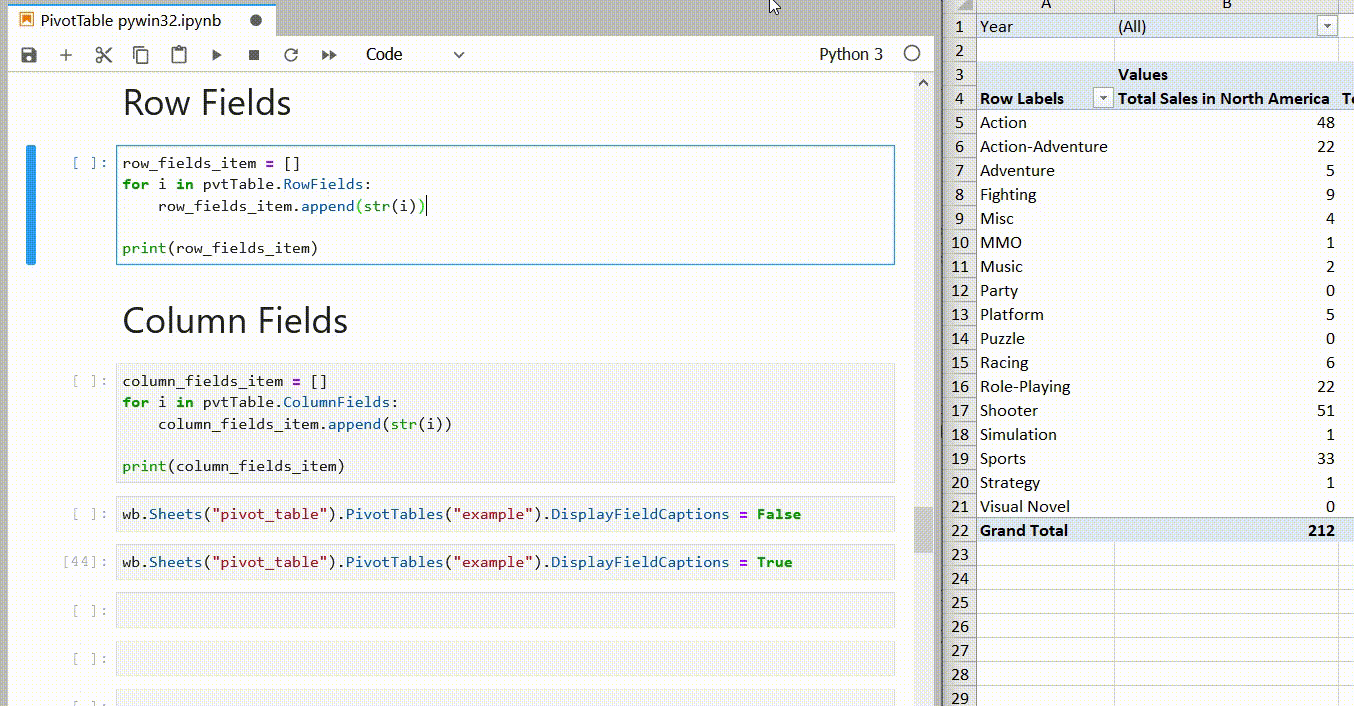Click the kernel status circle indicator
The height and width of the screenshot is (706, 1354).
coord(912,54)
